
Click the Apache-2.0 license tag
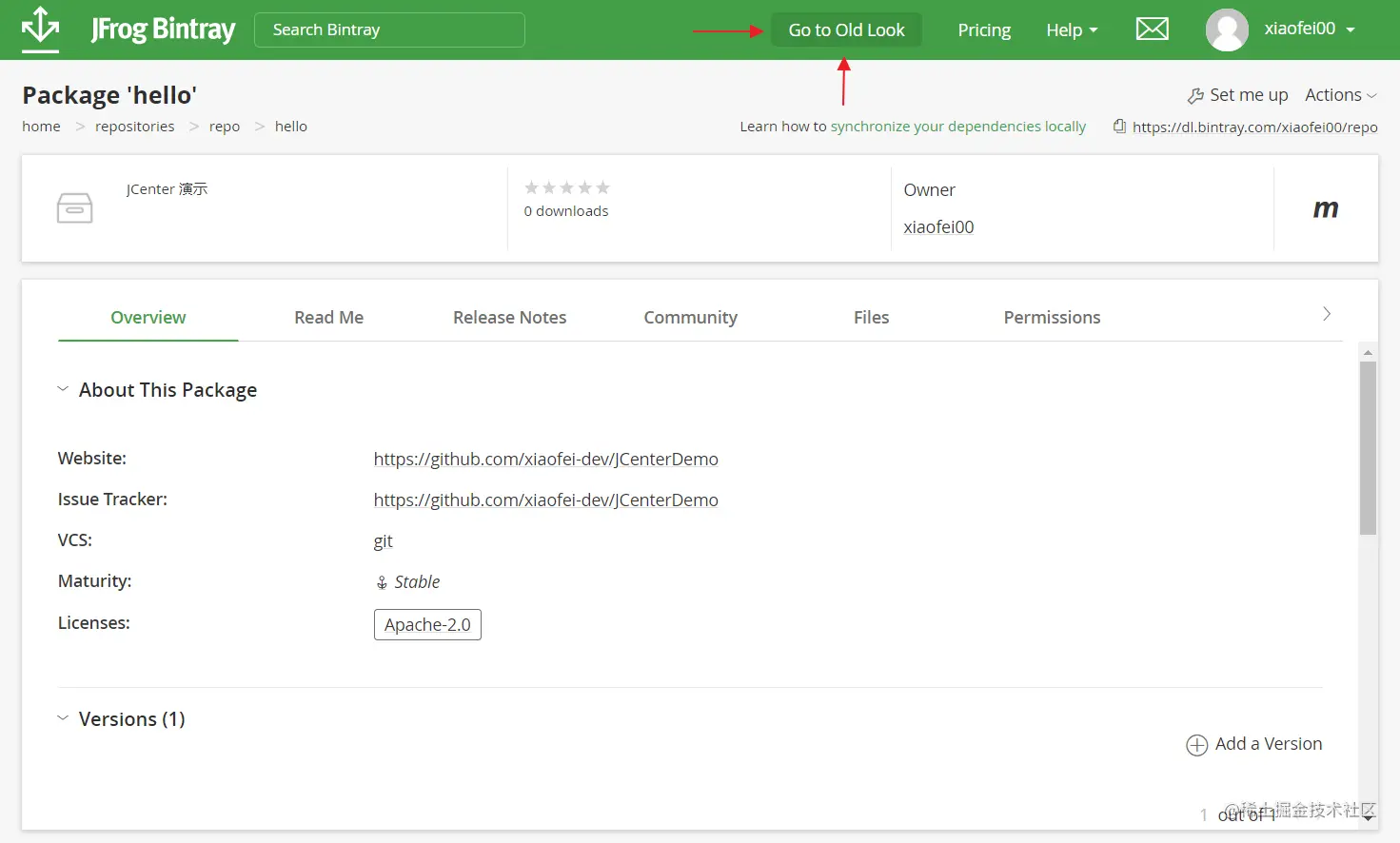[427, 625]
